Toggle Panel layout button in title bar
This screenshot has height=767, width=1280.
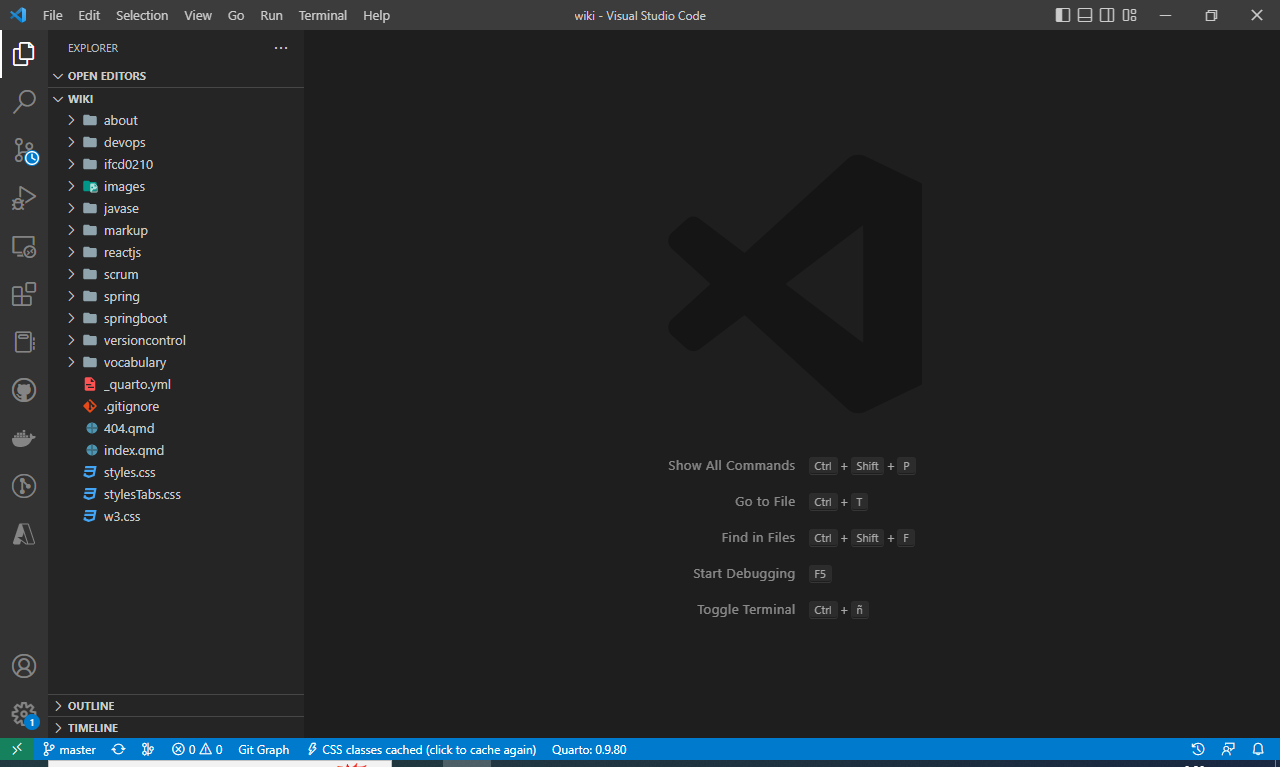pos(1084,15)
